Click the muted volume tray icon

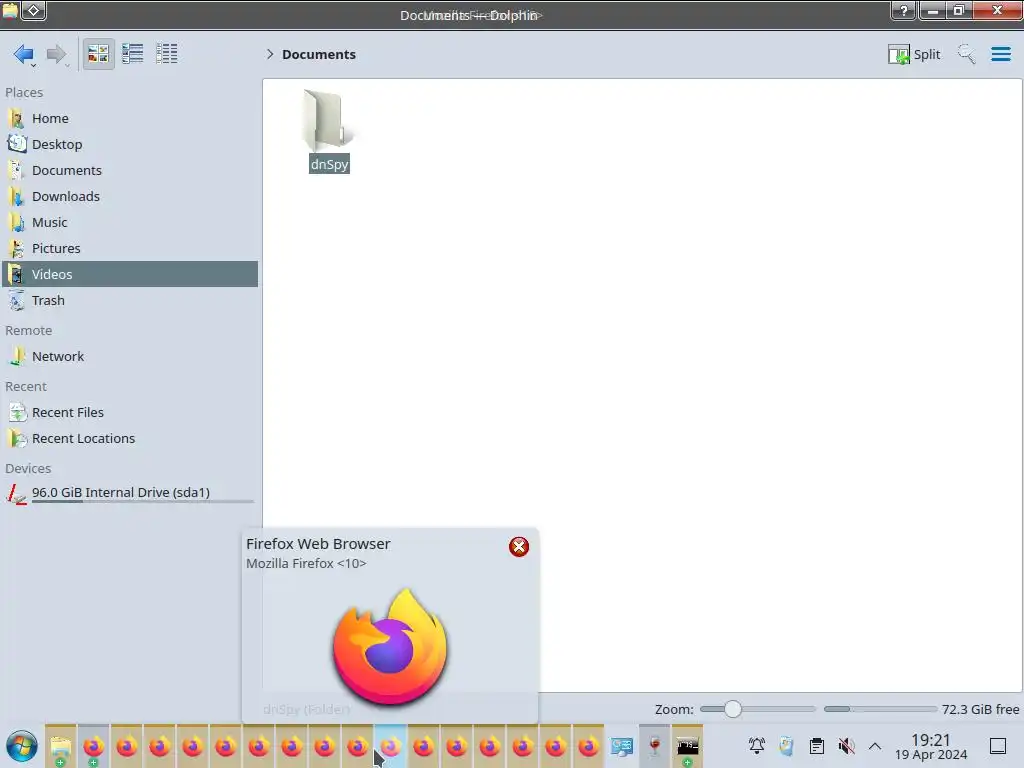tap(846, 746)
